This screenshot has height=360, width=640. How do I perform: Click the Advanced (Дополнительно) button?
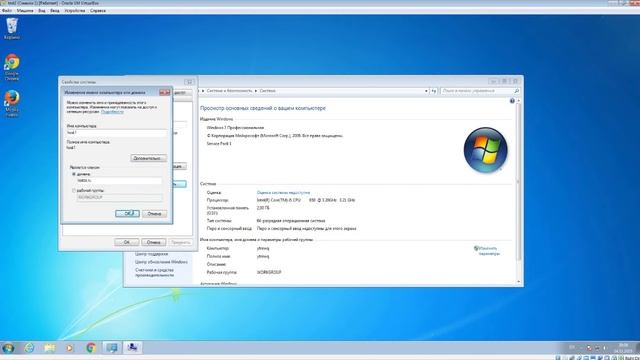click(149, 158)
